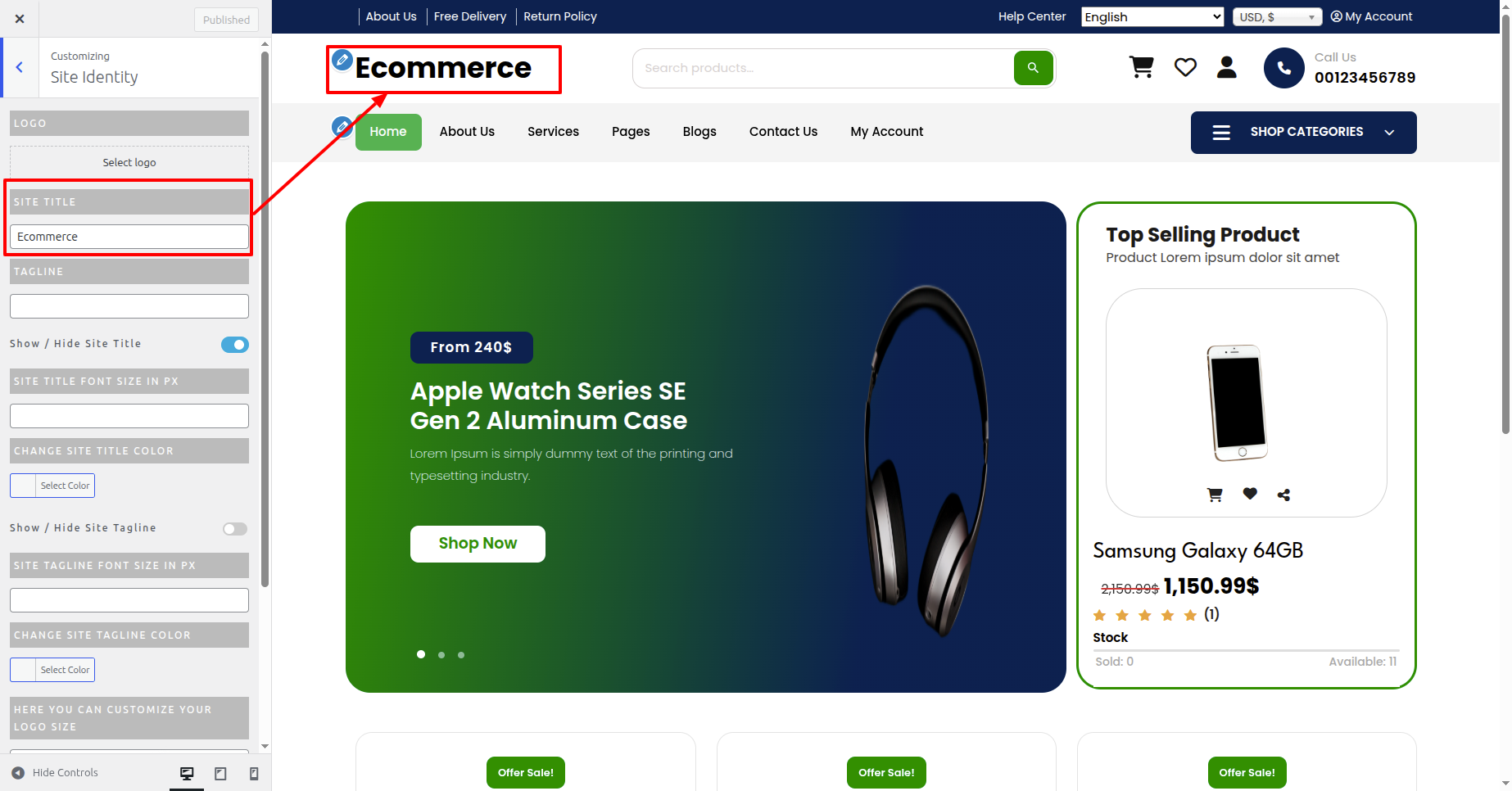
Task: Toggle Show / Hide Site Title switch
Action: tap(235, 345)
